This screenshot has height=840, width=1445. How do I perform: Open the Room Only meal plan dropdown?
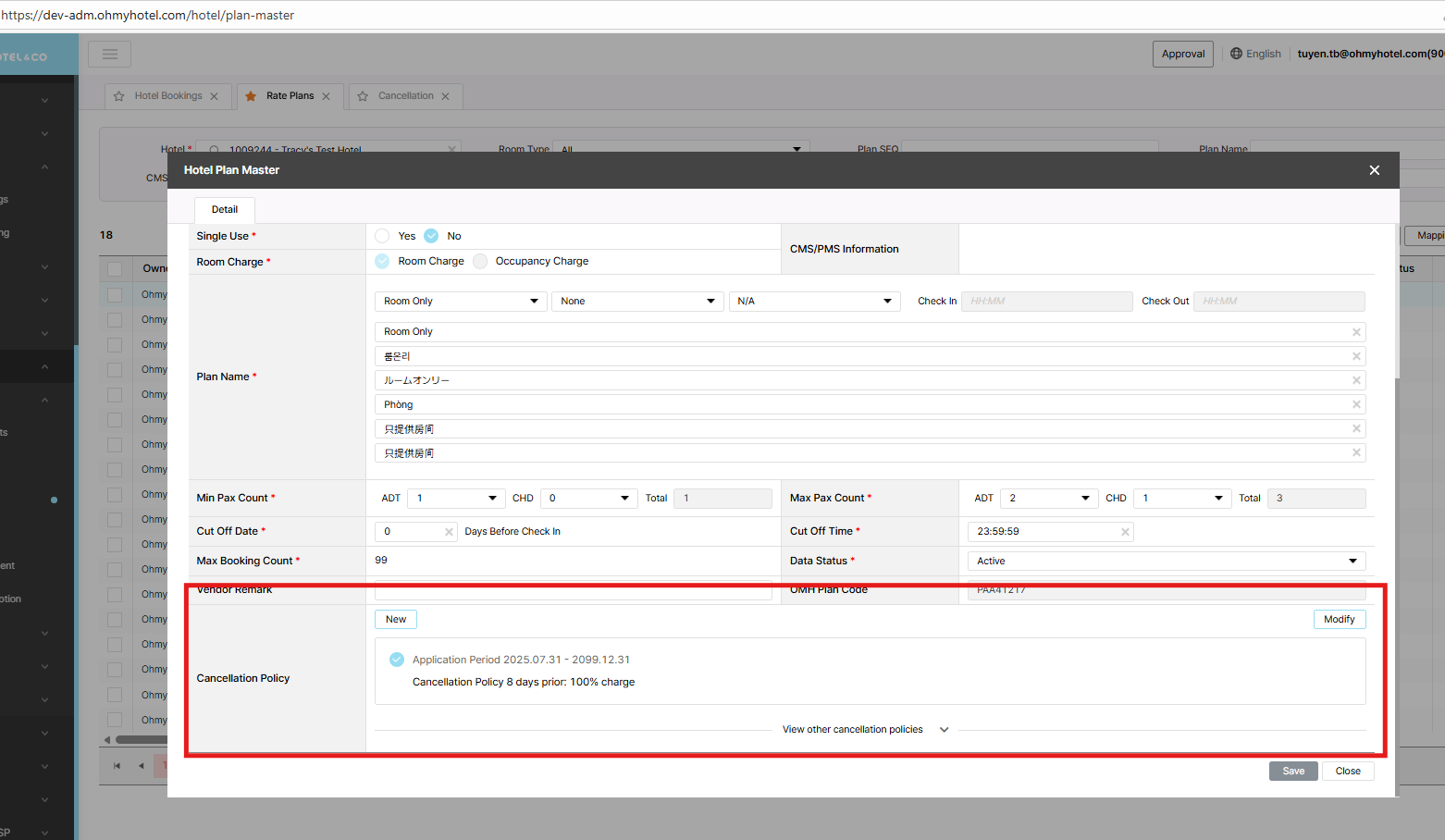(460, 302)
